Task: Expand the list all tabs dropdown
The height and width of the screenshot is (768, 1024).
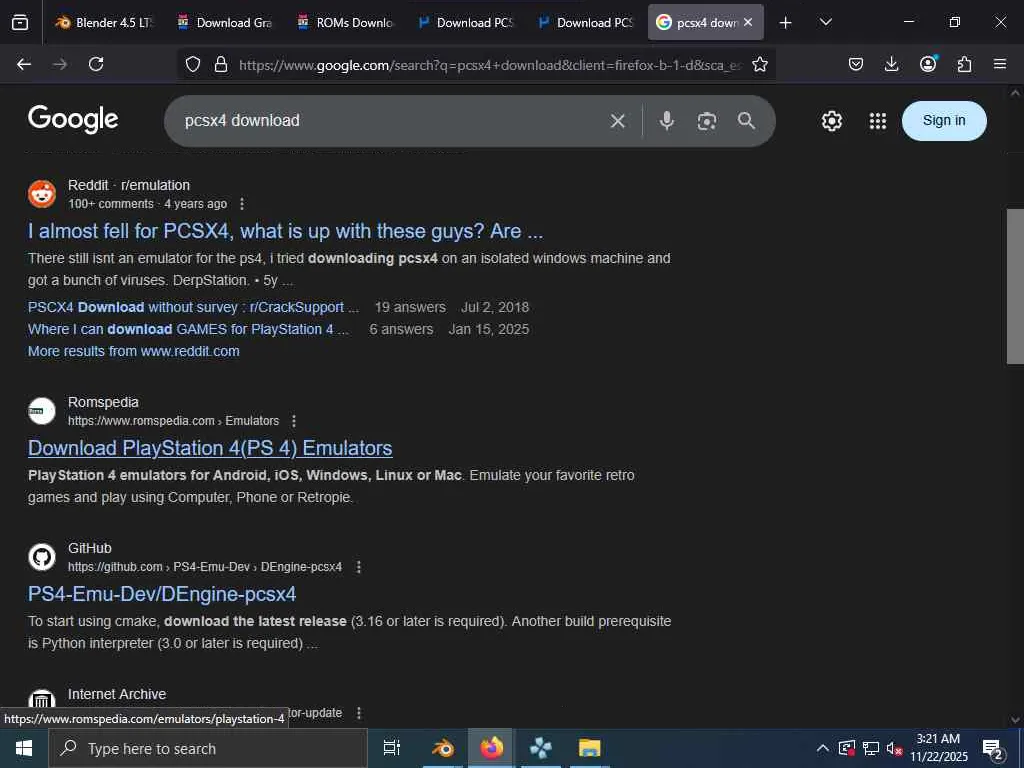Action: [x=825, y=22]
